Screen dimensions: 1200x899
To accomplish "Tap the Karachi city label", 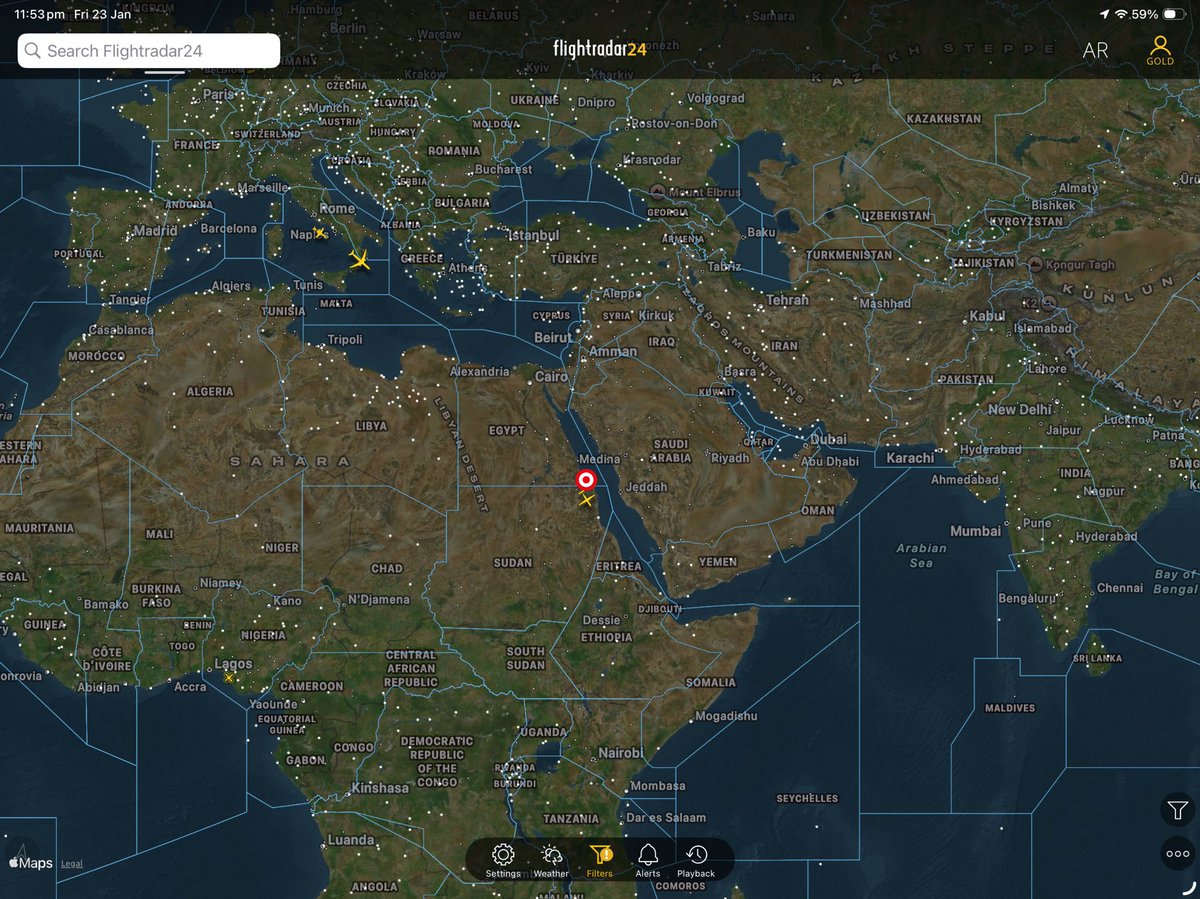I will 910,458.
